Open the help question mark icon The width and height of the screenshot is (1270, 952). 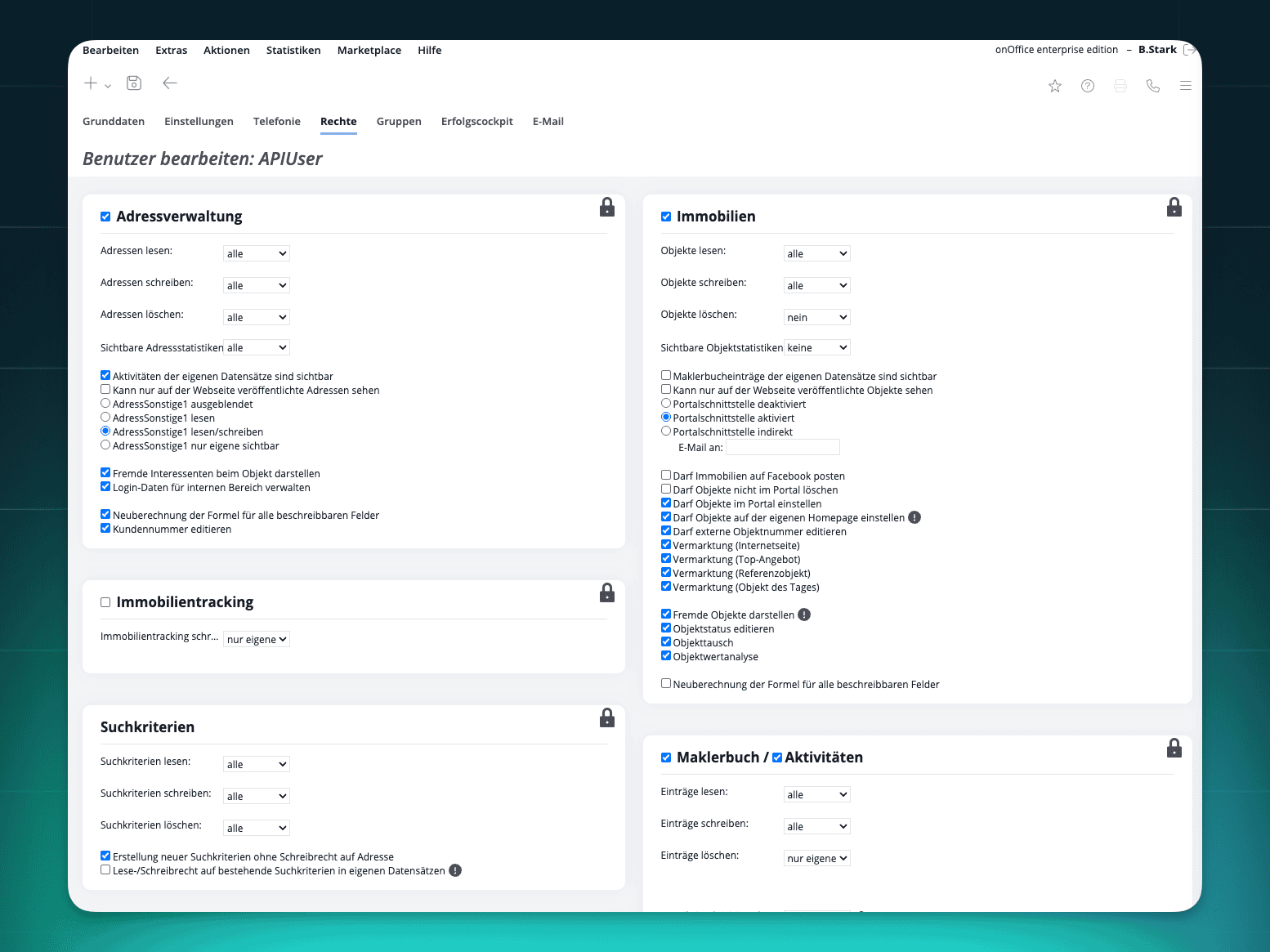[x=1088, y=86]
